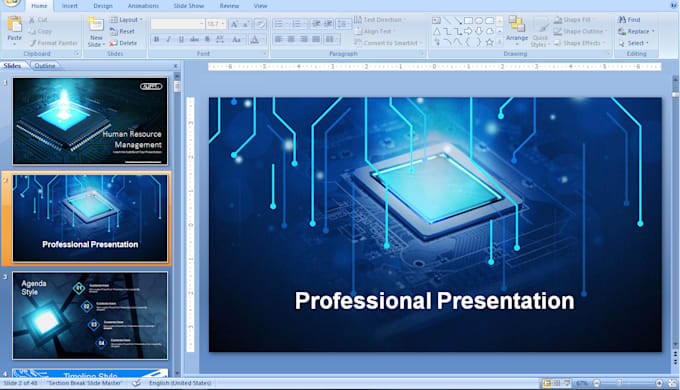
Task: Open the Select dropdown in Editing
Action: point(634,43)
